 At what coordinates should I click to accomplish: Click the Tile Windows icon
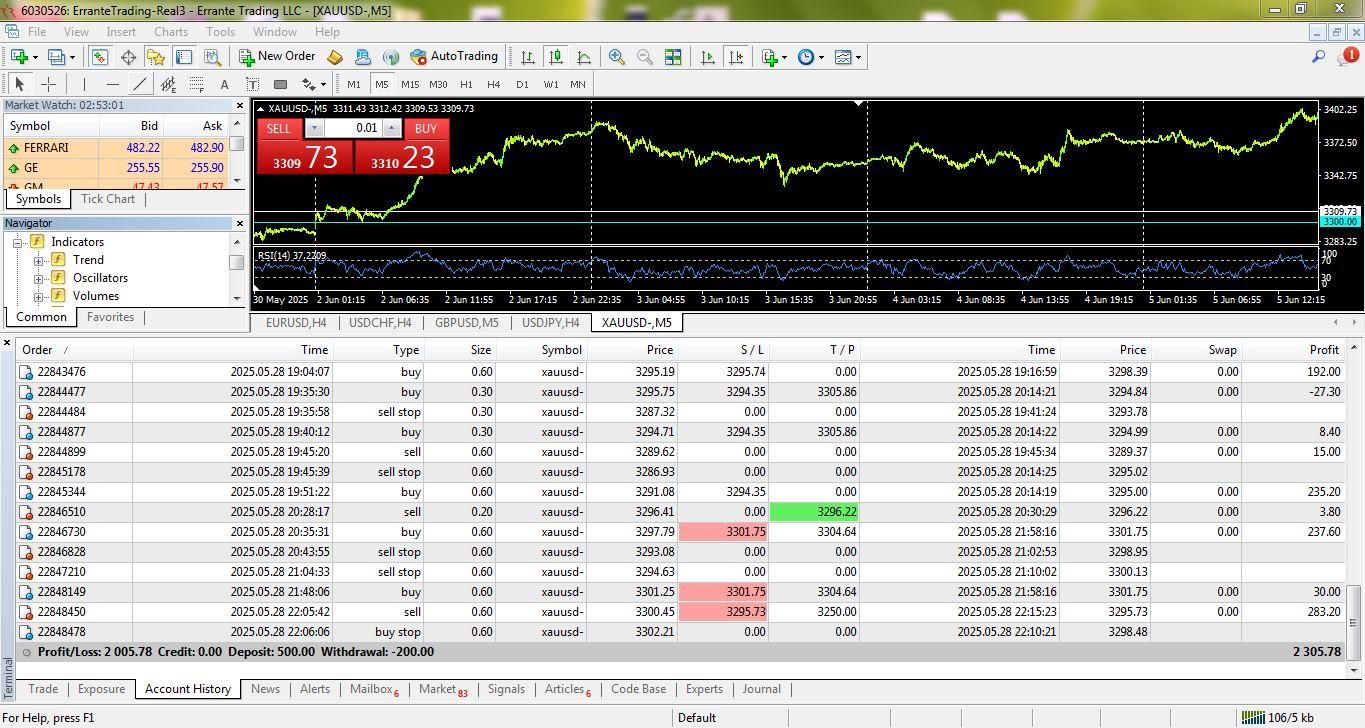coord(673,57)
